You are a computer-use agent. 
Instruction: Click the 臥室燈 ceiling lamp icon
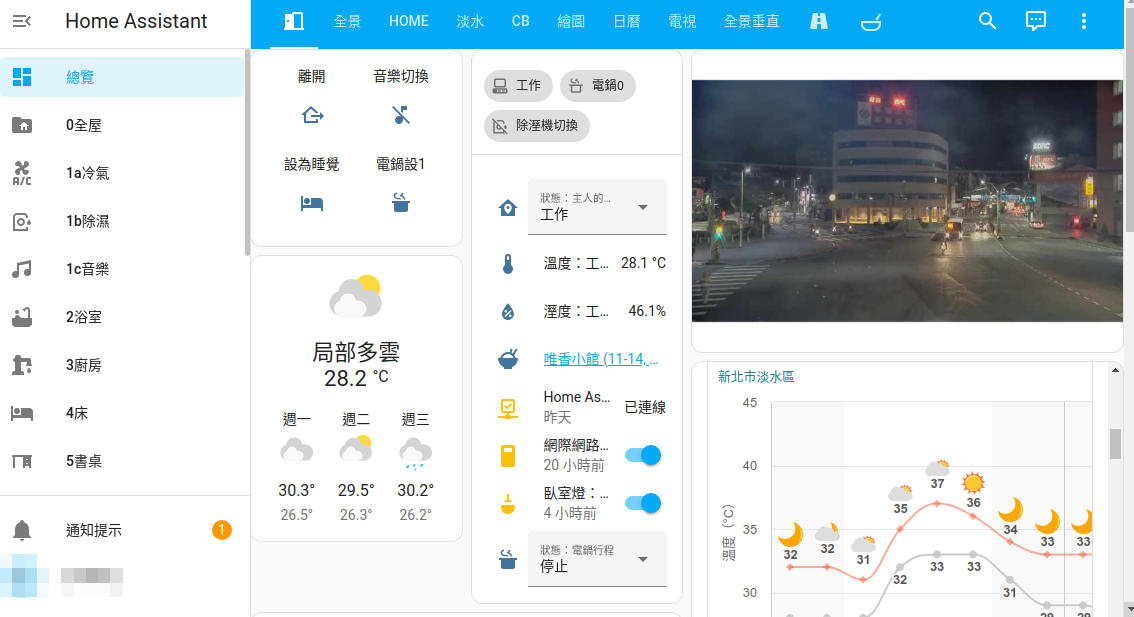pos(508,504)
